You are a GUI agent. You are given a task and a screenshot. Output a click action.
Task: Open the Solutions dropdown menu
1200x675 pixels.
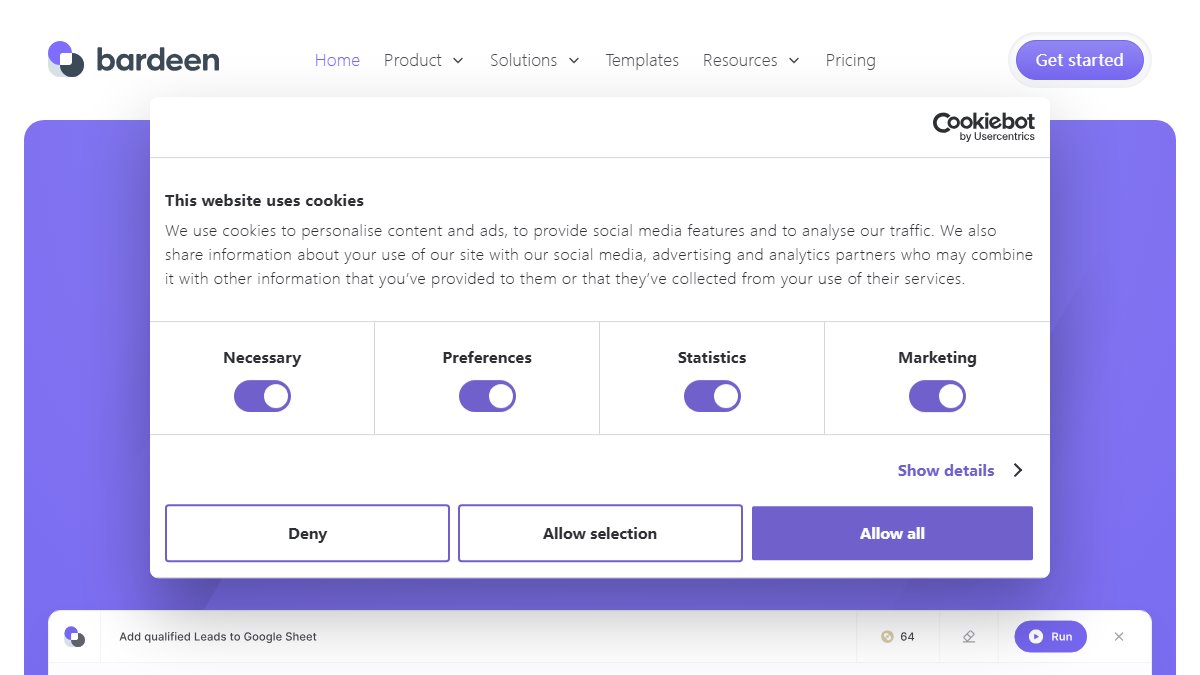[535, 60]
